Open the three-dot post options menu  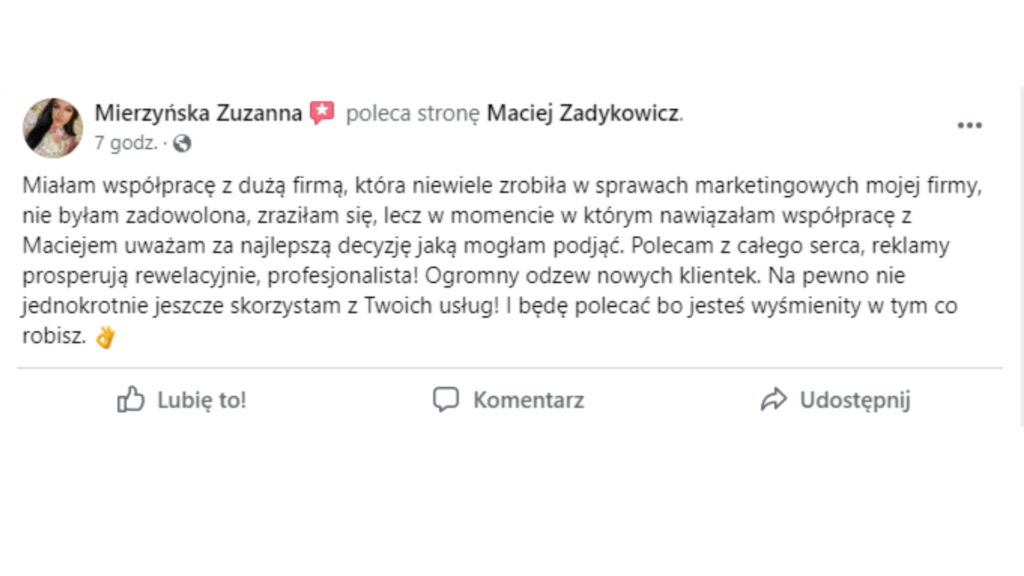click(x=969, y=126)
